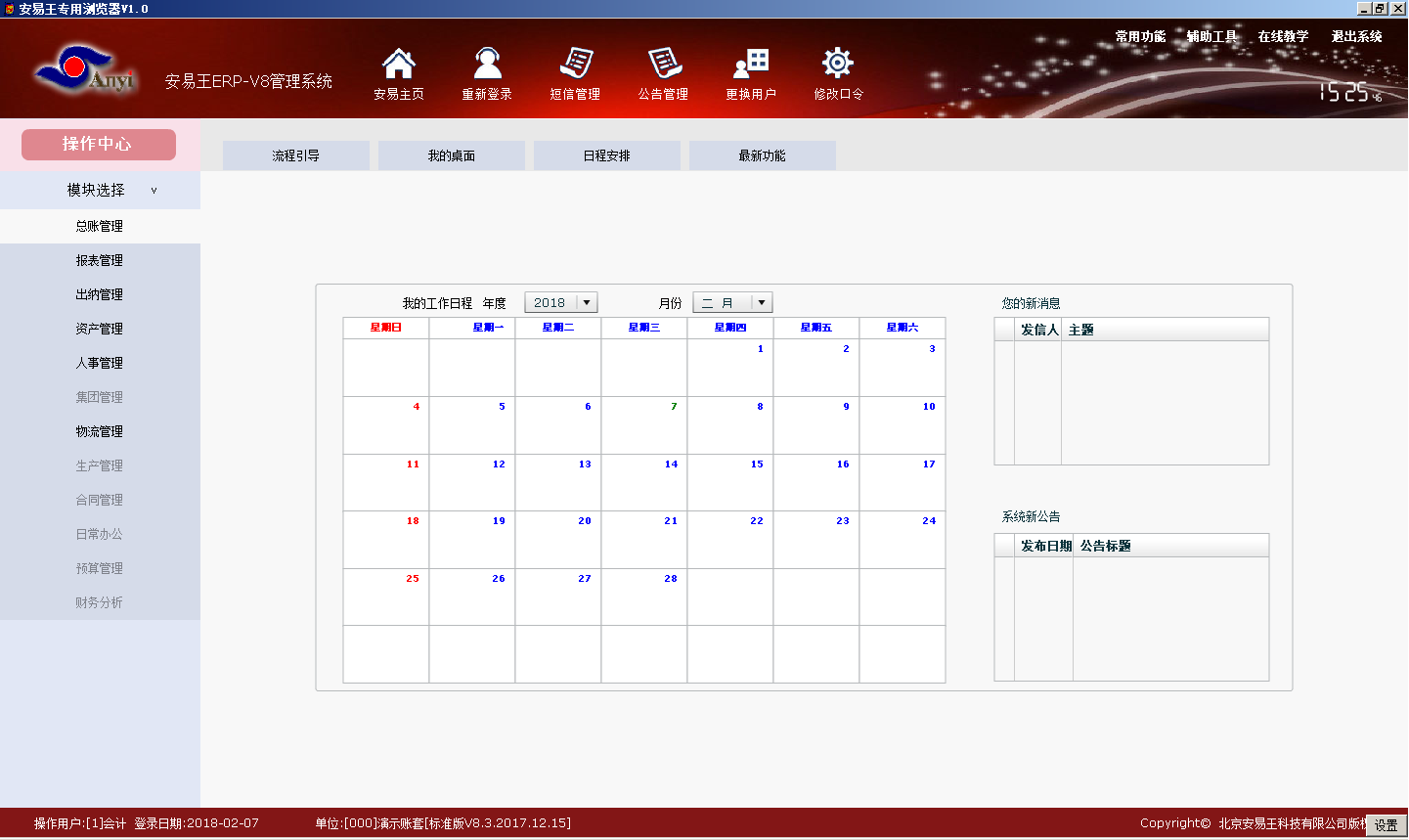Click calendar day 28

tap(644, 597)
